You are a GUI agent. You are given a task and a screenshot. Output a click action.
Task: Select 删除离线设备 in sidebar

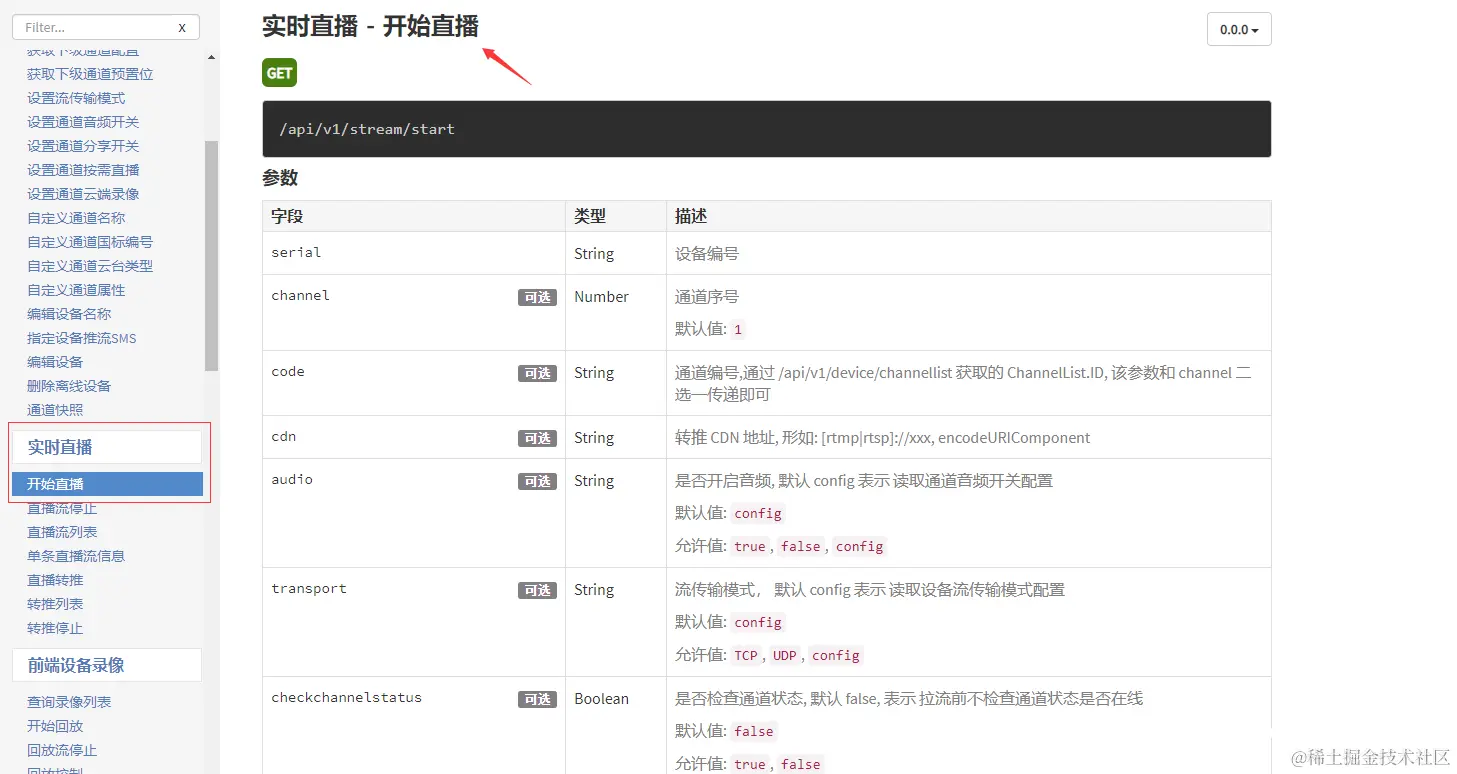click(69, 386)
